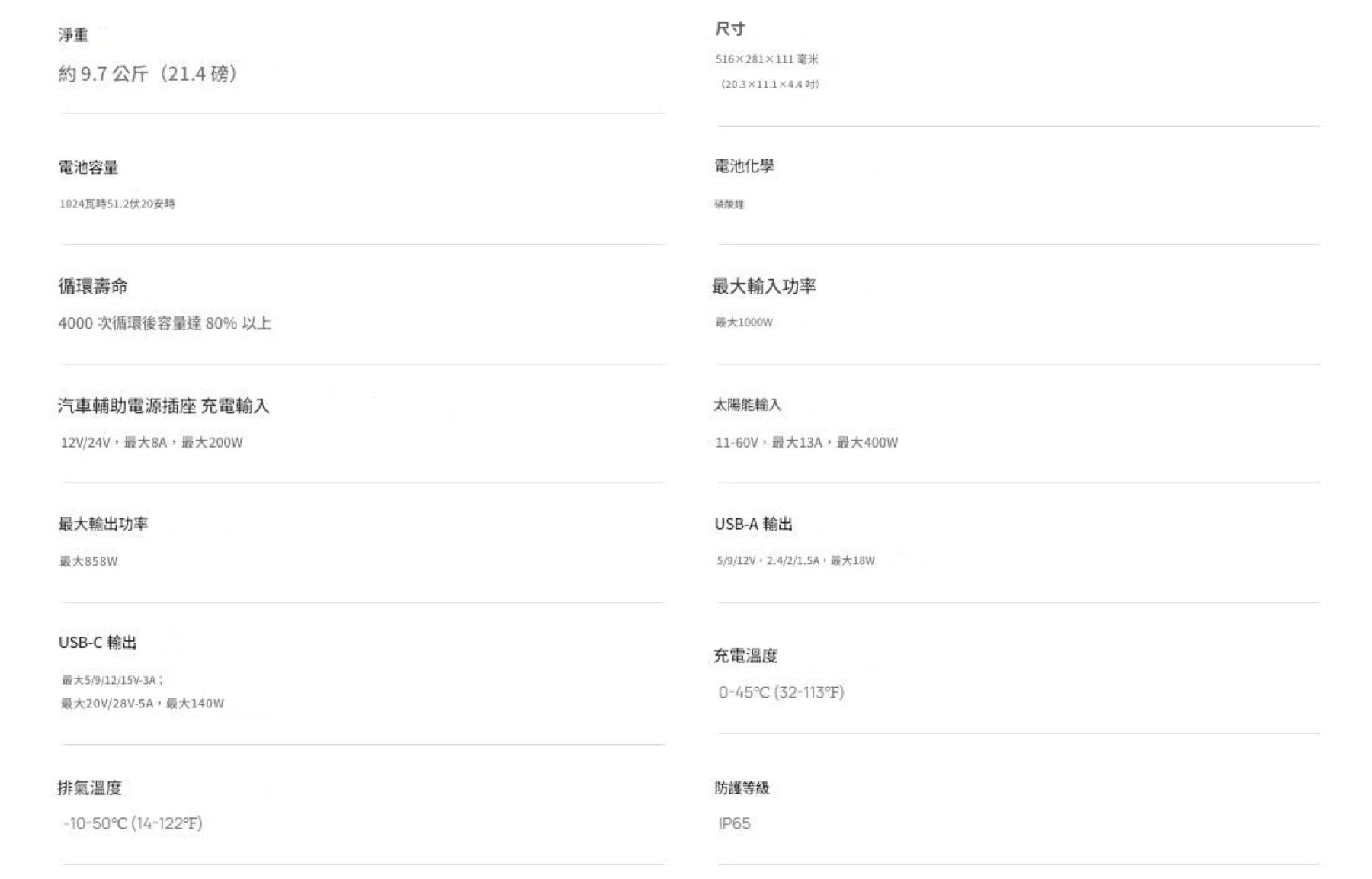Click the 電池容量 heading
This screenshot has height=879, width=1372.
point(88,168)
